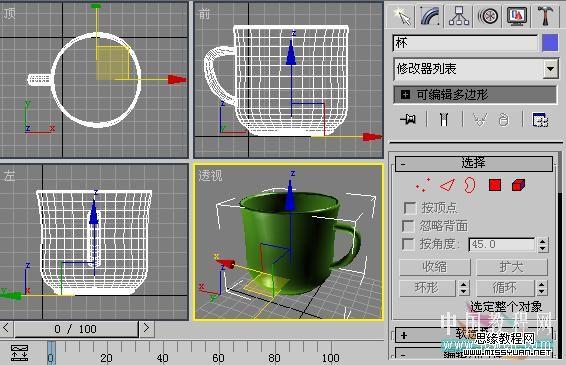Enable the 忽略背面 checkbox

[408, 226]
